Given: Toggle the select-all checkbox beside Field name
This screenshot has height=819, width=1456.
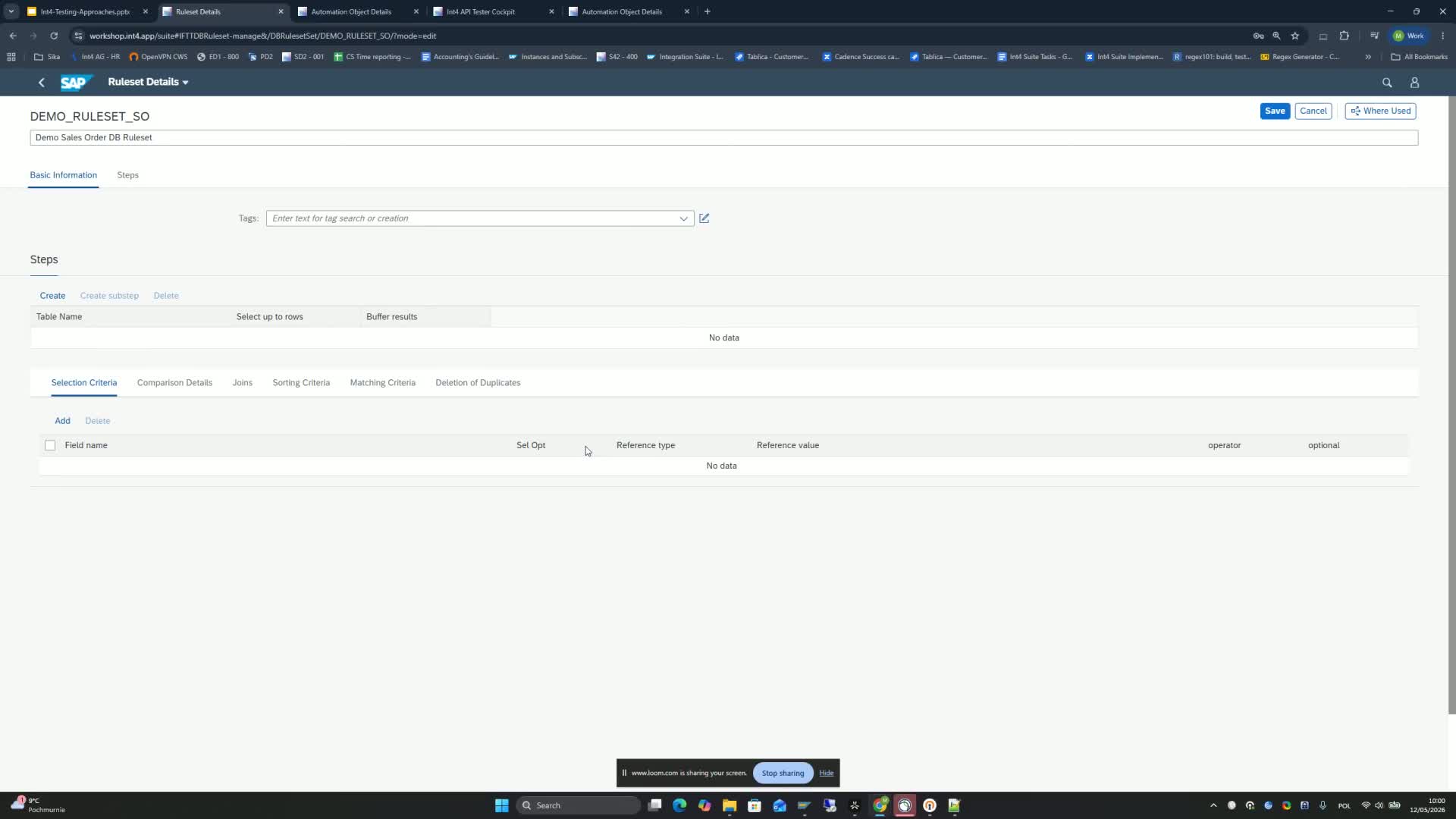Looking at the screenshot, I should click(x=50, y=445).
